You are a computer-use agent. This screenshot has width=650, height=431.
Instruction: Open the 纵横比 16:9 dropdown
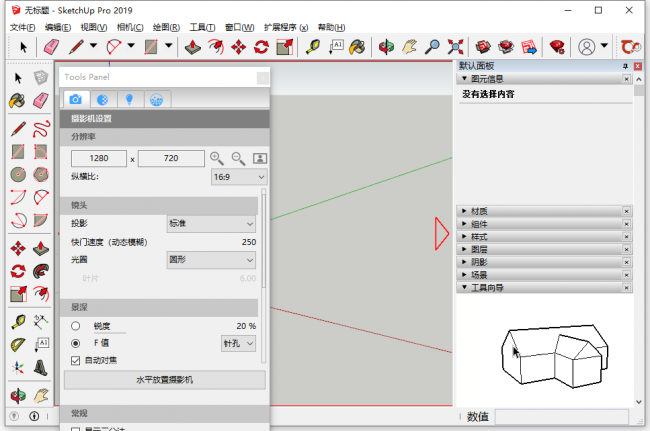(238, 176)
